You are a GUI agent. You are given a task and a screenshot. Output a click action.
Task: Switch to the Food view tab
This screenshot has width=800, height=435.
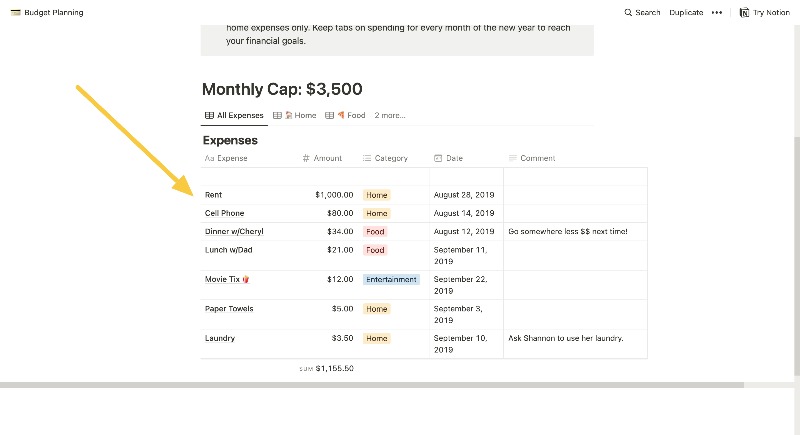click(345, 115)
